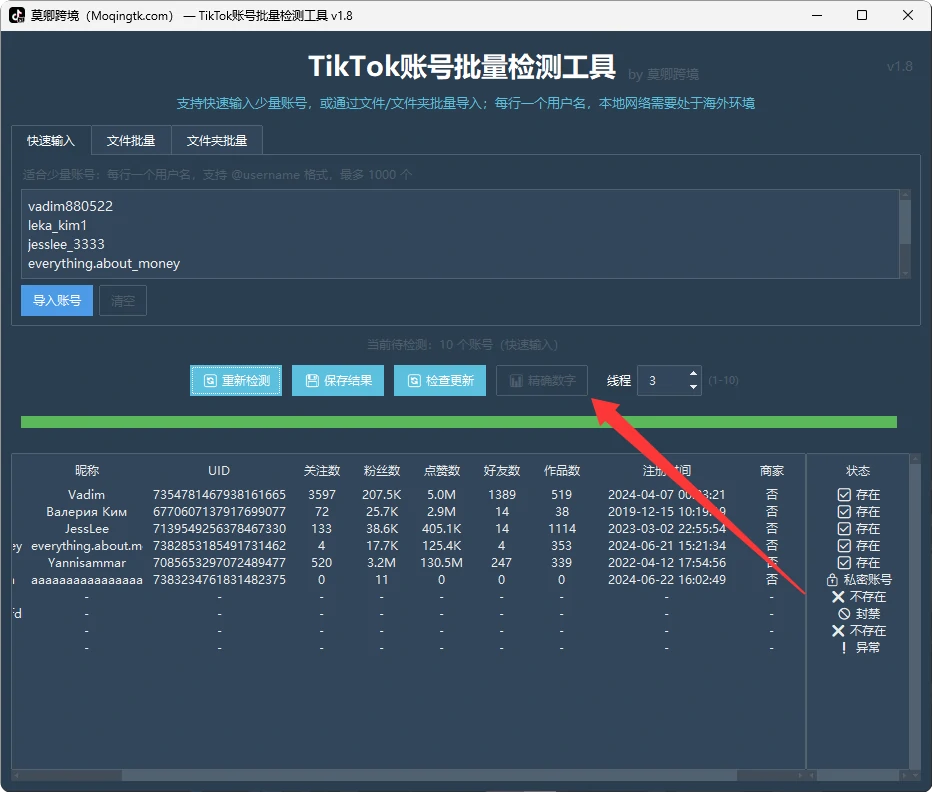Click the chart icon on 精确数字
932x792 pixels.
pos(517,381)
